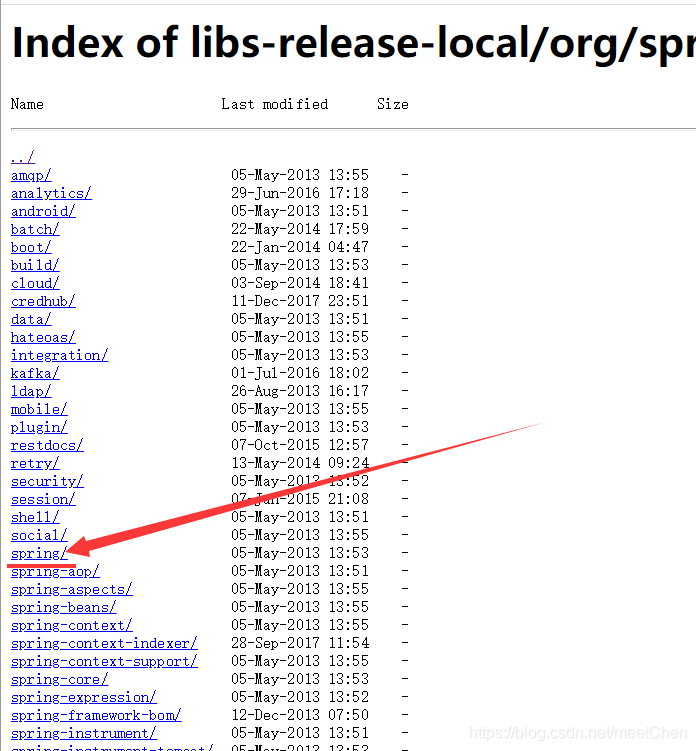Image resolution: width=696 pixels, height=751 pixels.
Task: Open the android/ folder link
Action: point(43,211)
